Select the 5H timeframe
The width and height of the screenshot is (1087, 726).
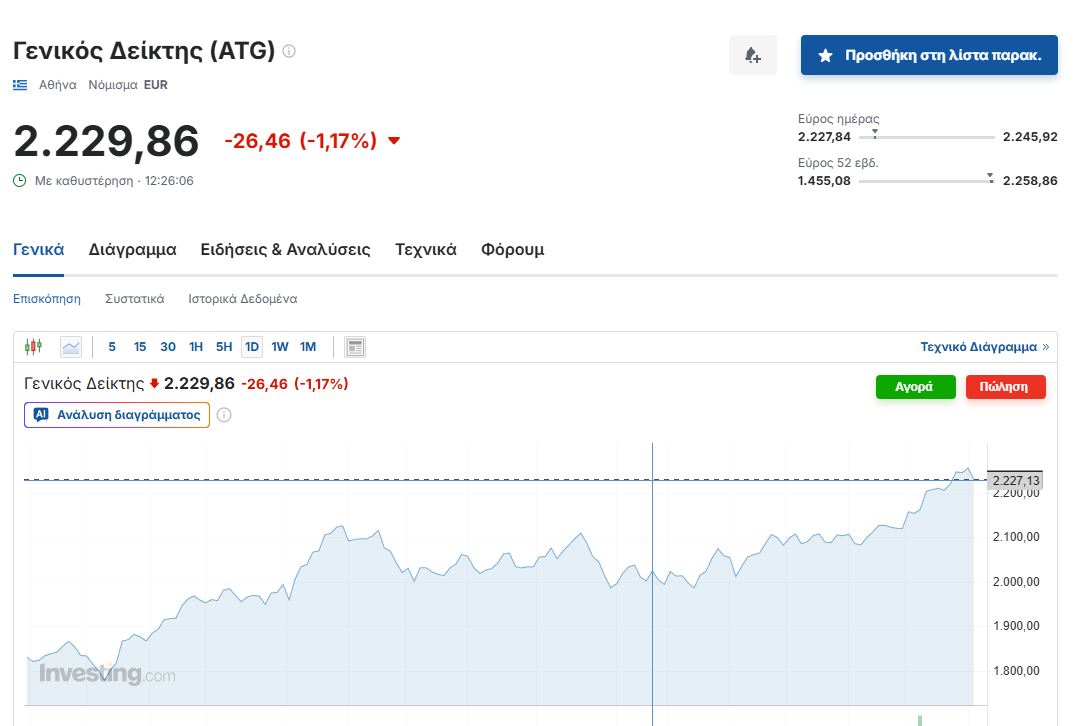224,347
